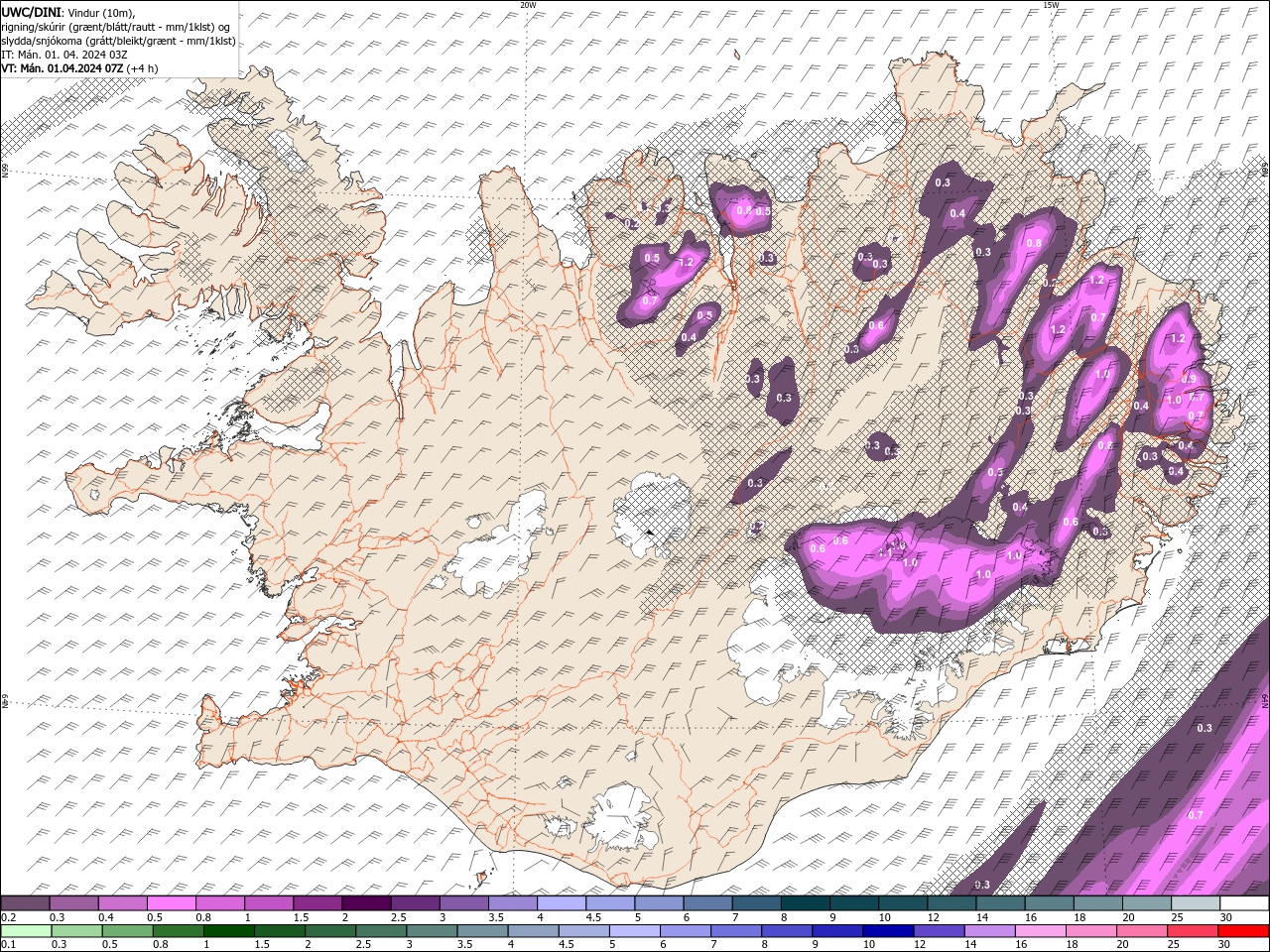Click the bright red rain swatch labeled 30
Viewport: 1270px width, 952px height.
1243,931
